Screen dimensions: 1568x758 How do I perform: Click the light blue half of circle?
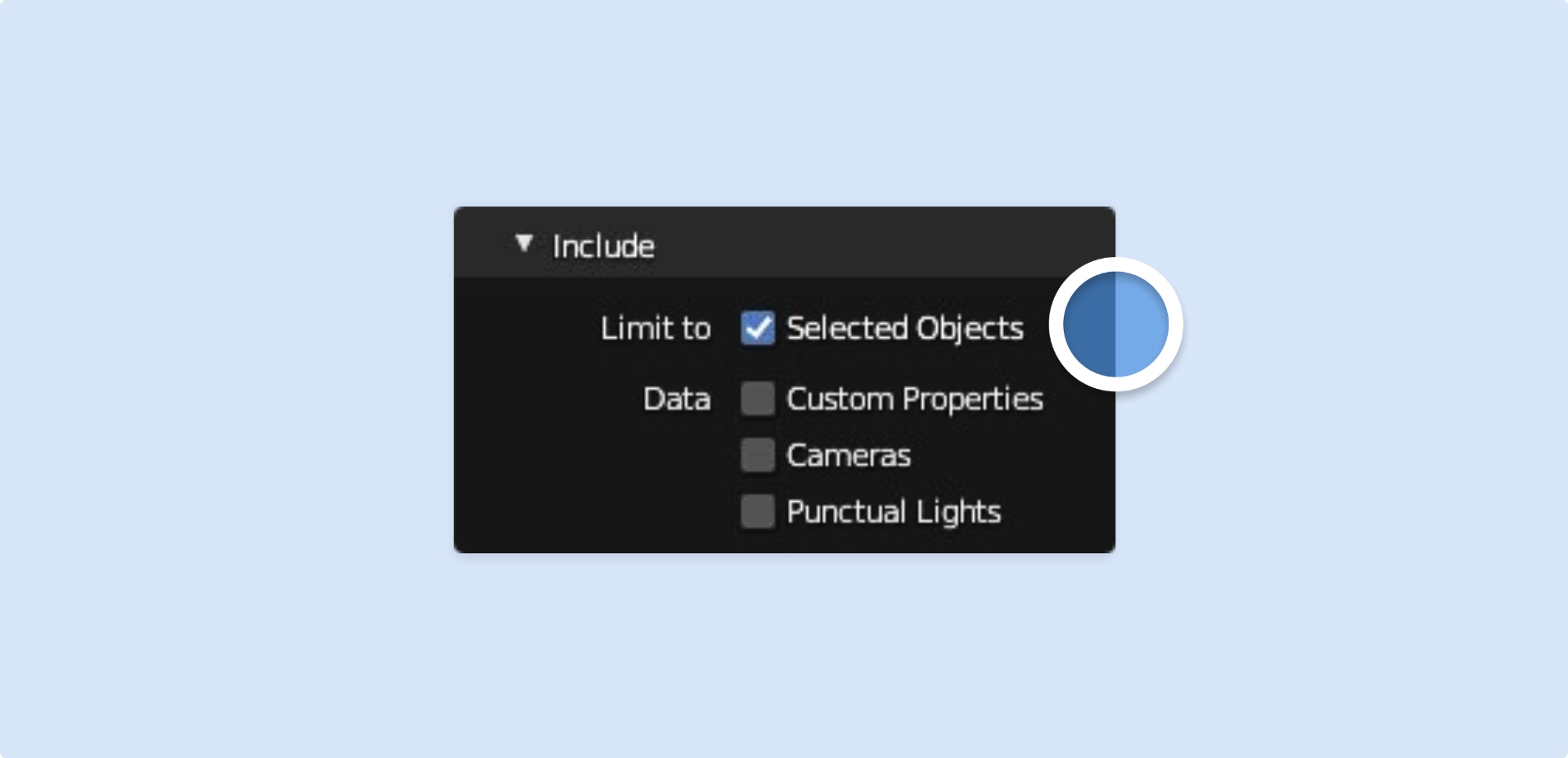coord(1142,324)
